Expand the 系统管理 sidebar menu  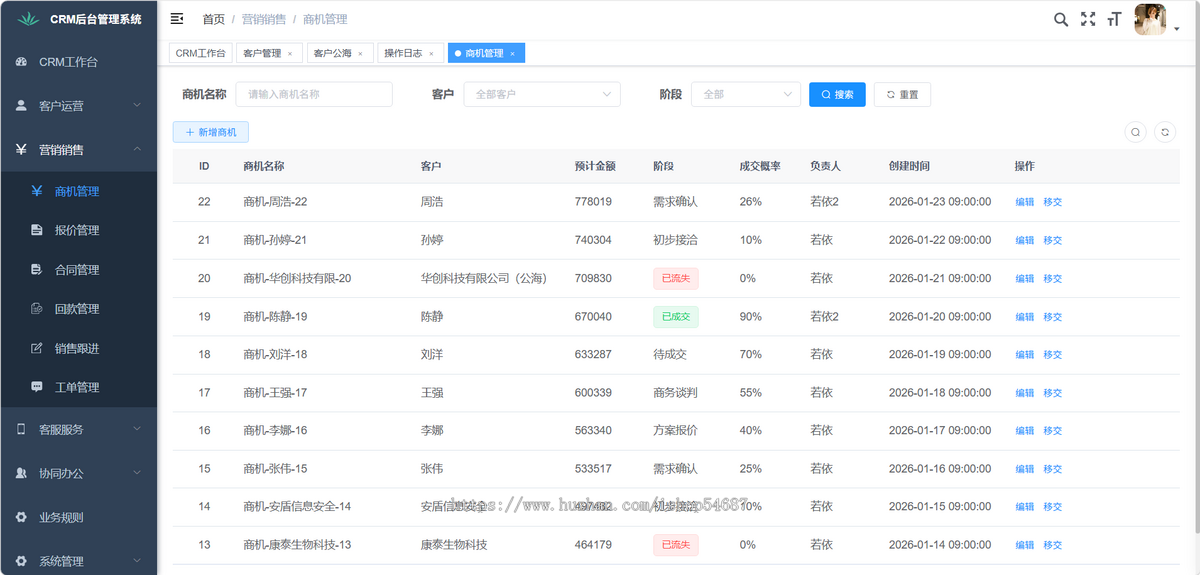click(78, 562)
